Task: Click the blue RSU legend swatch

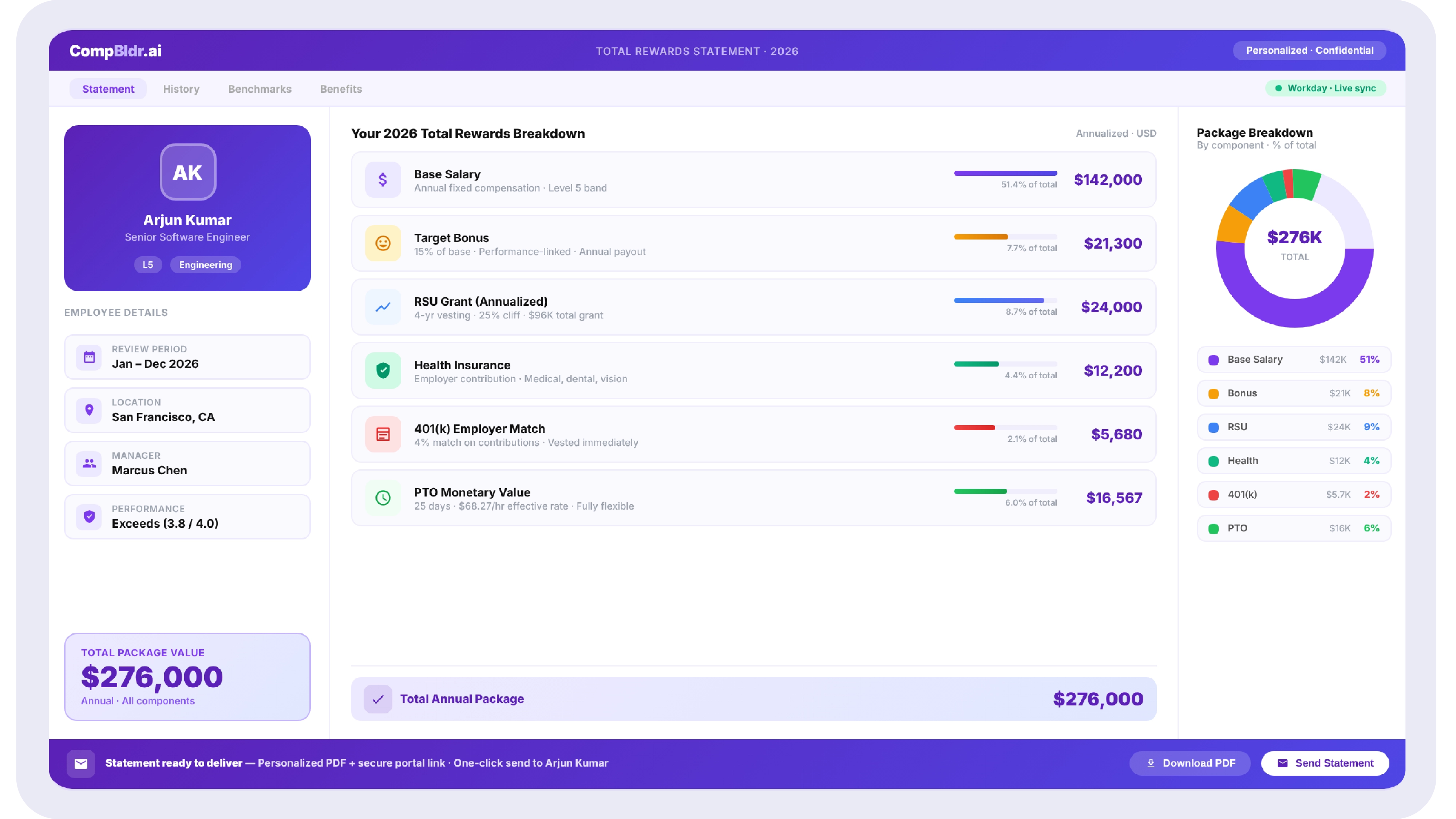Action: 1213,427
